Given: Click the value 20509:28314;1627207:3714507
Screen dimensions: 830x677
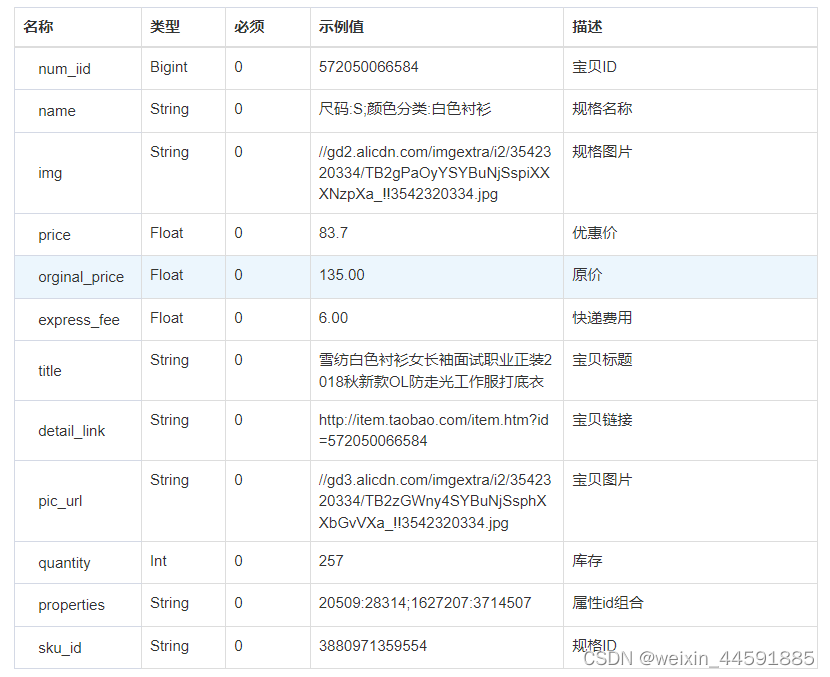Looking at the screenshot, I should click(x=425, y=603).
